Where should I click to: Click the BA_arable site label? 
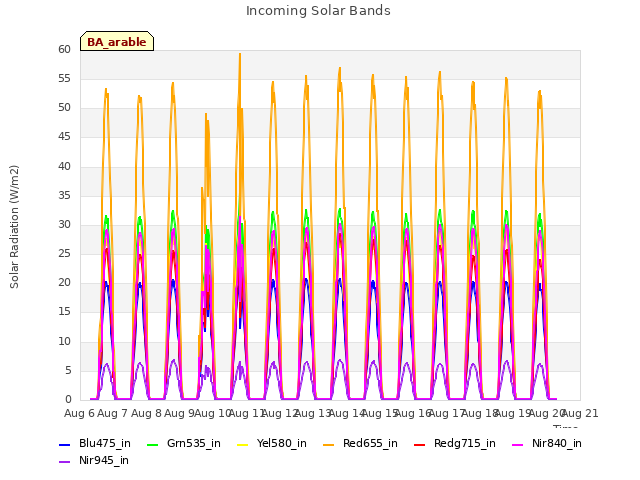(117, 42)
